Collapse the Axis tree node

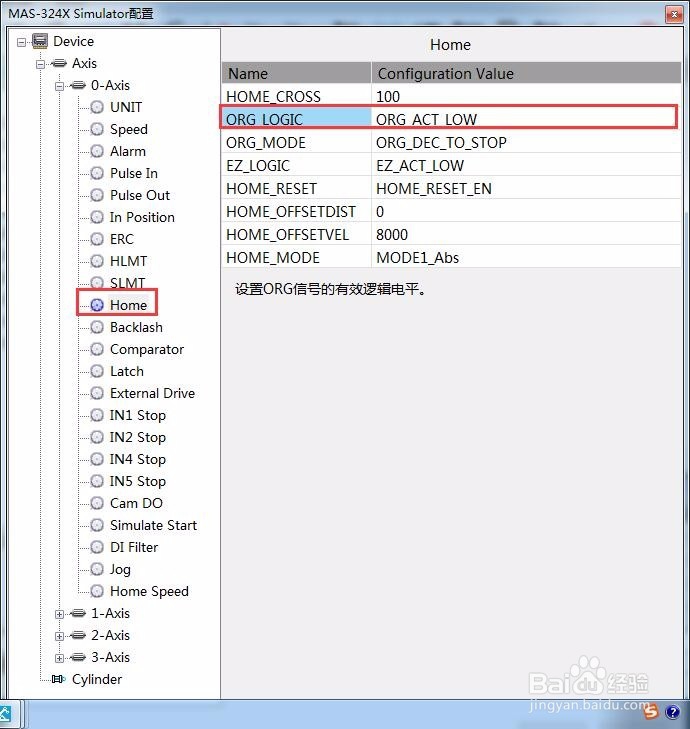pyautogui.click(x=40, y=64)
